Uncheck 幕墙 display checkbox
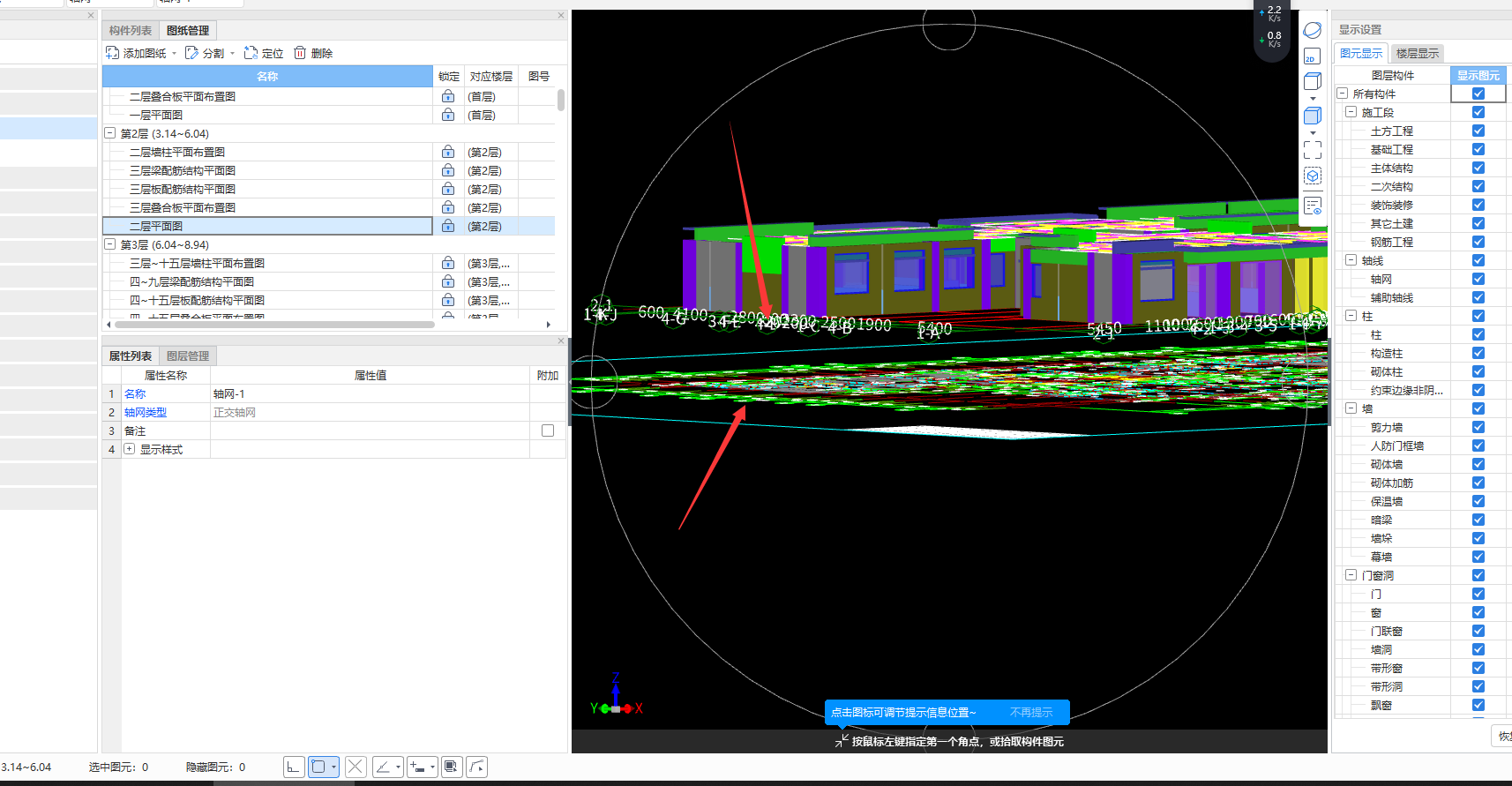This screenshot has height=786, width=1512. (1478, 557)
